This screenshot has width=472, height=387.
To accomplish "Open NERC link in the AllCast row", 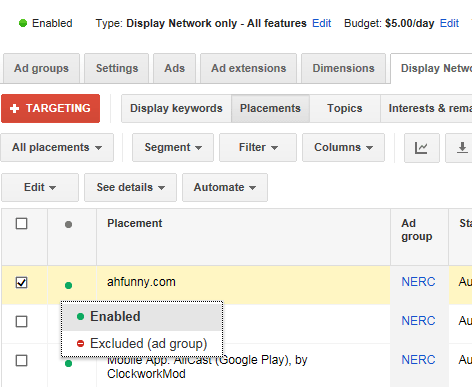I will click(x=418, y=360).
